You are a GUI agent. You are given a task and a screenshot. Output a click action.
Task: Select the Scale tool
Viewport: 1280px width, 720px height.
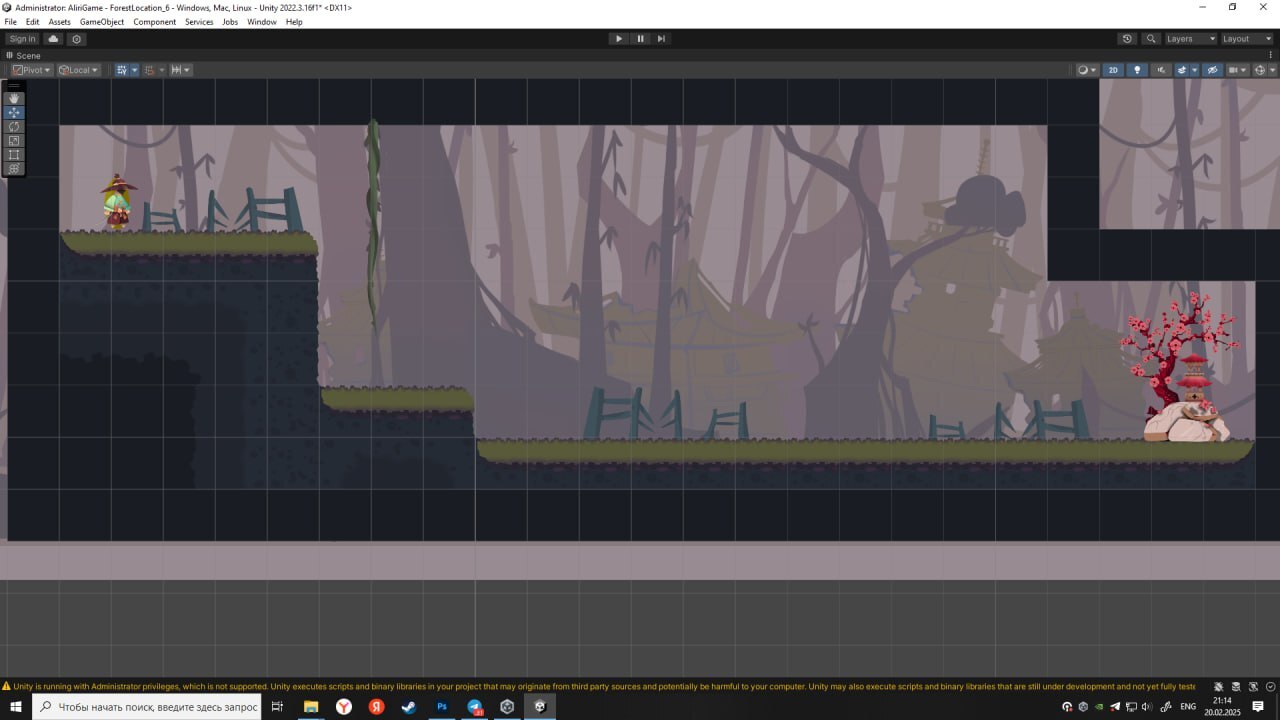click(x=14, y=140)
